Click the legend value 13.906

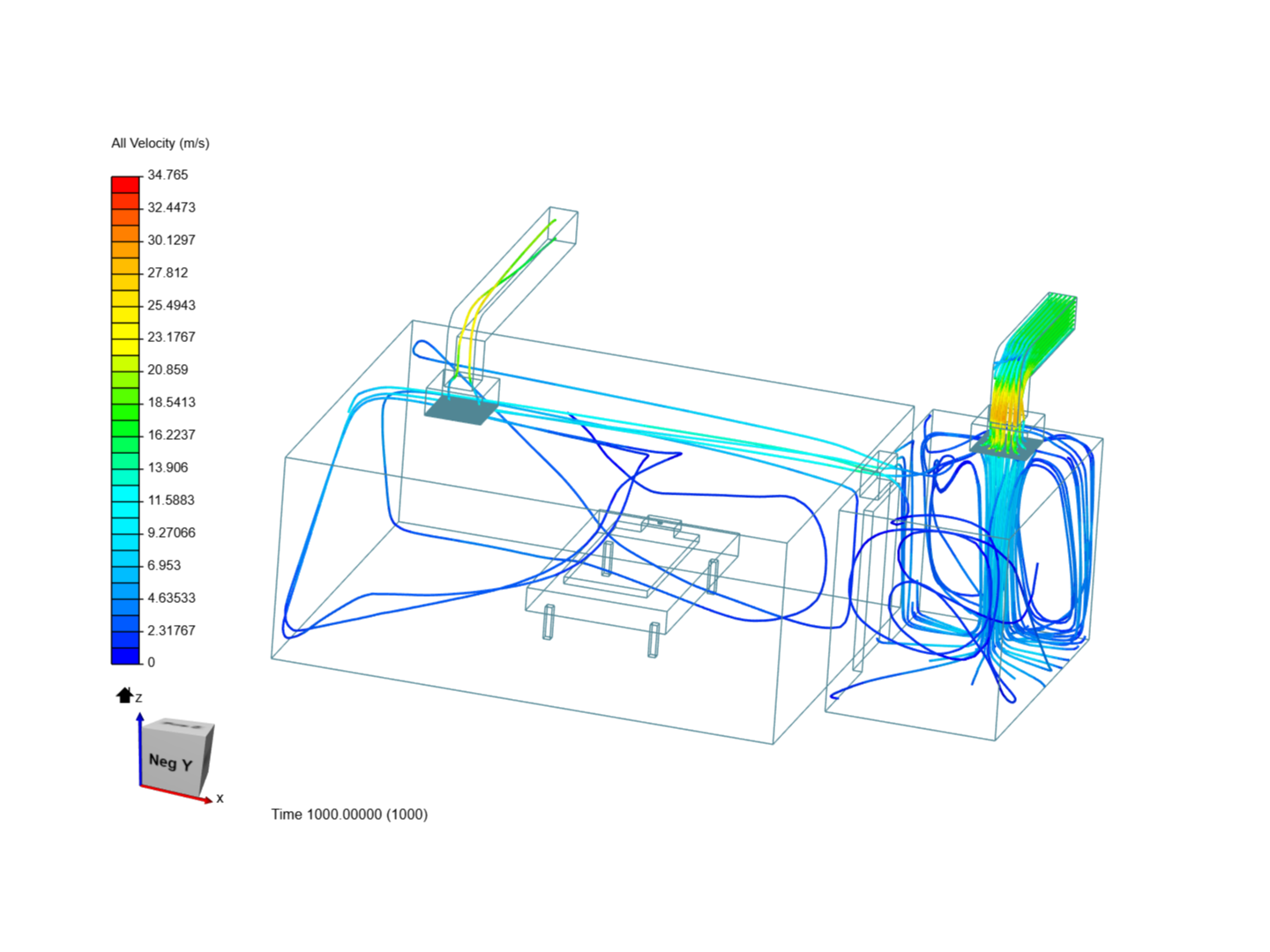click(168, 467)
